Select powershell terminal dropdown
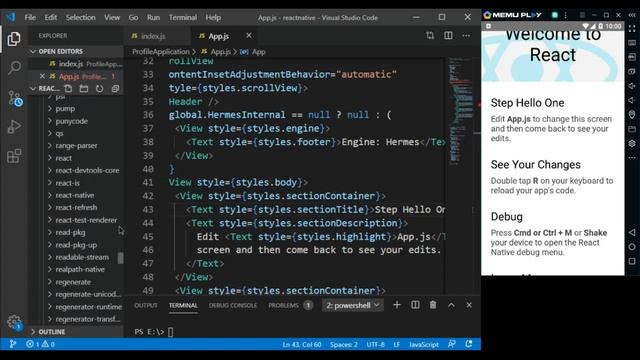 pos(353,305)
